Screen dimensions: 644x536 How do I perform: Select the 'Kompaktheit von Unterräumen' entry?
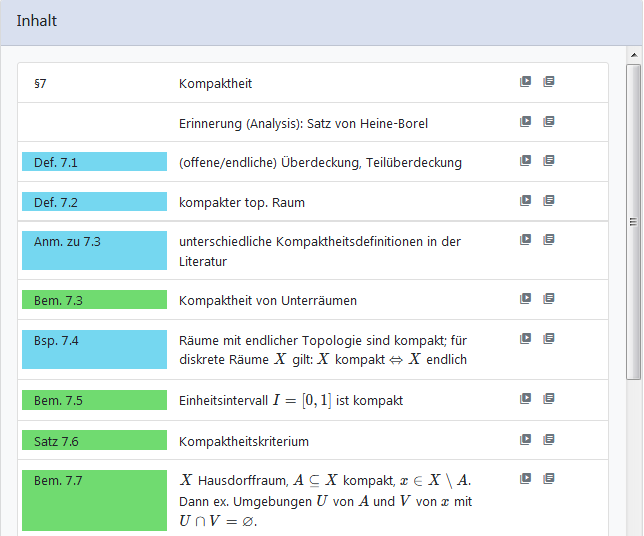click(268, 300)
